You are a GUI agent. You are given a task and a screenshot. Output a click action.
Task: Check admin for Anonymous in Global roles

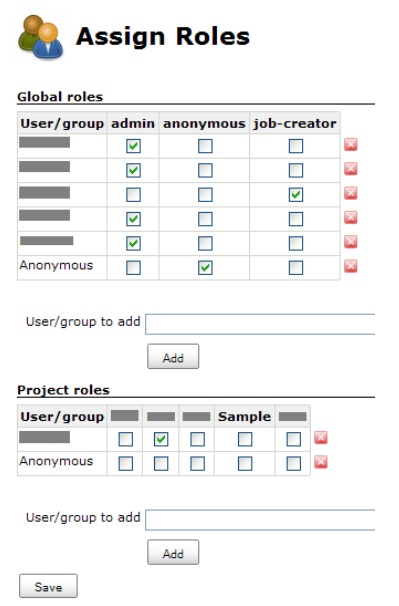[133, 267]
